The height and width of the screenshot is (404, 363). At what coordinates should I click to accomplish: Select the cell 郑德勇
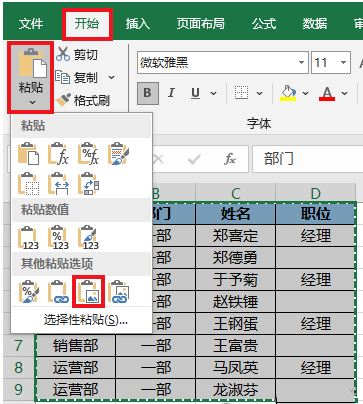click(236, 258)
